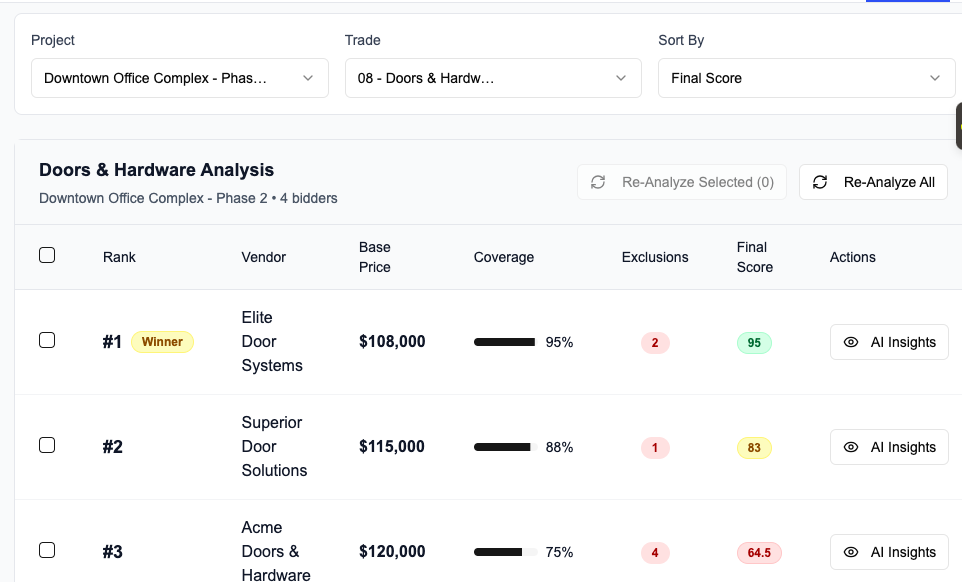
Task: Expand the Trade dropdown
Action: 493,78
